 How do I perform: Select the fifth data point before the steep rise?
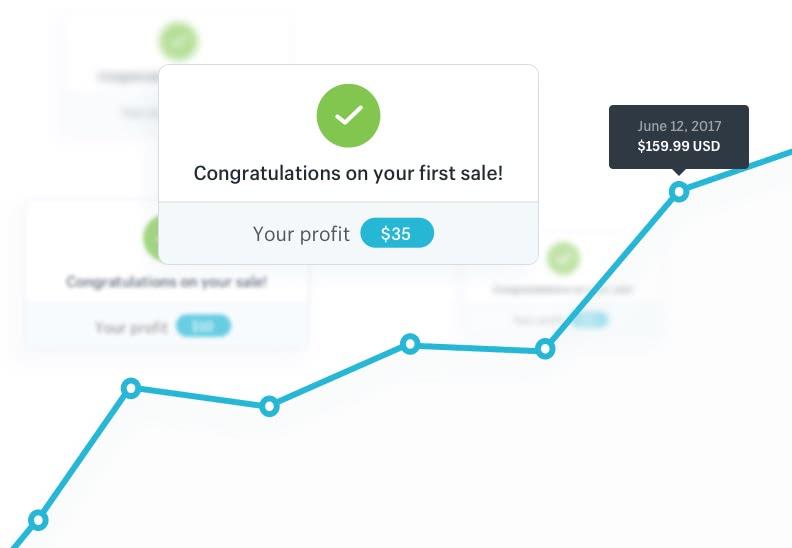pos(545,349)
